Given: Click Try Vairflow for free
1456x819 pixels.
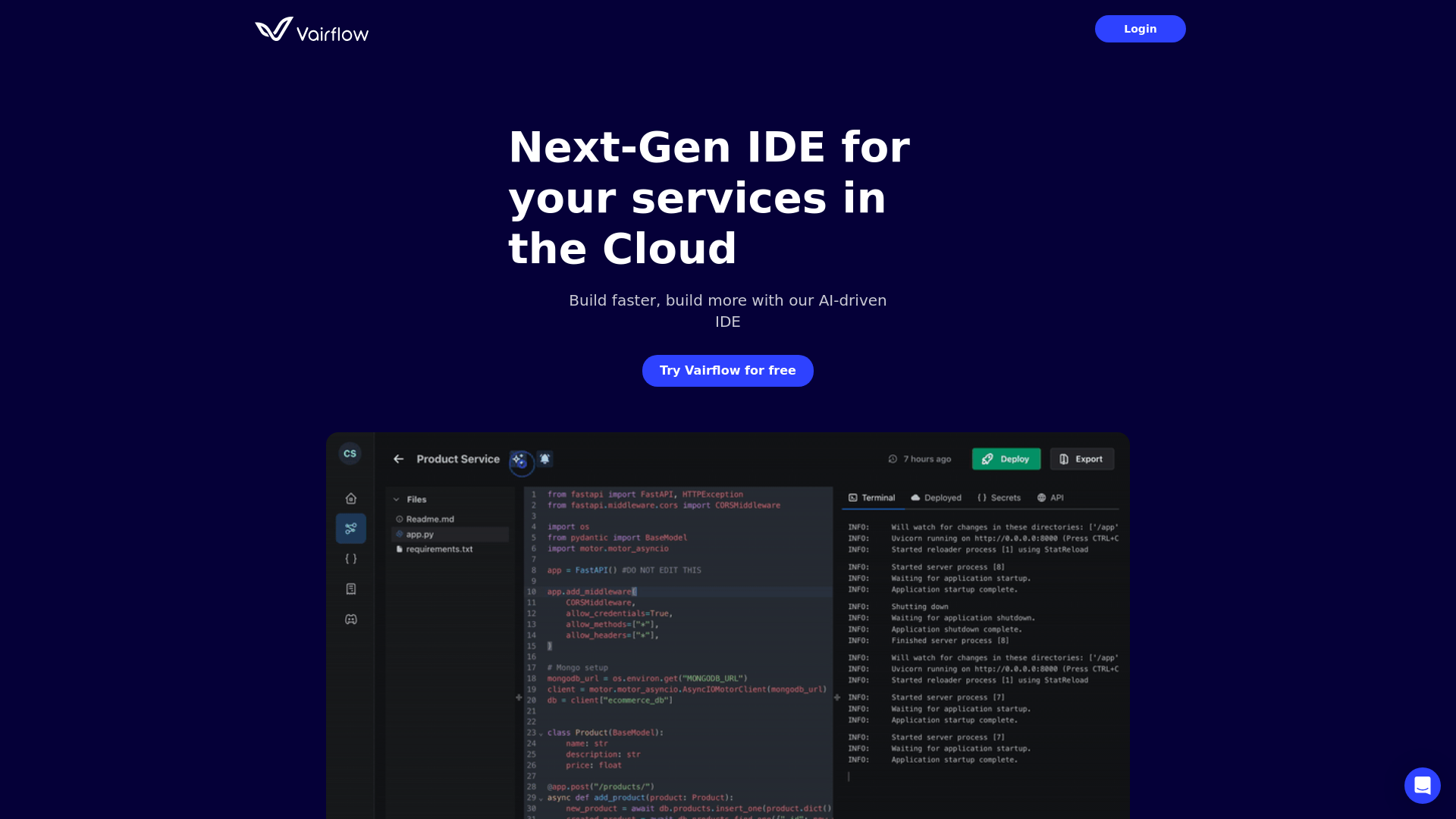Looking at the screenshot, I should [727, 371].
